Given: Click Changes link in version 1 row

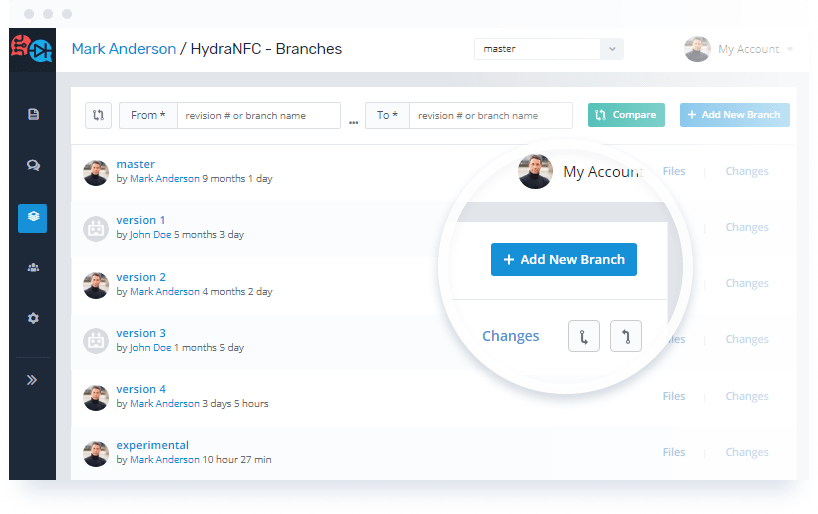Looking at the screenshot, I should (747, 227).
